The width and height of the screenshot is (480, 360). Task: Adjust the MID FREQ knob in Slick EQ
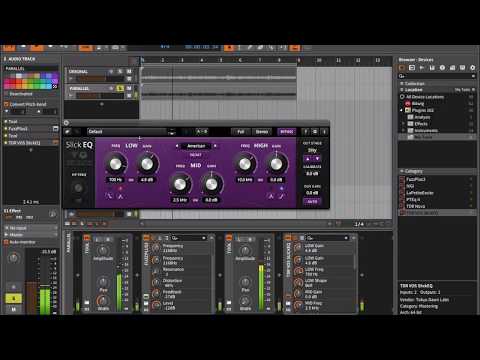coord(180,184)
